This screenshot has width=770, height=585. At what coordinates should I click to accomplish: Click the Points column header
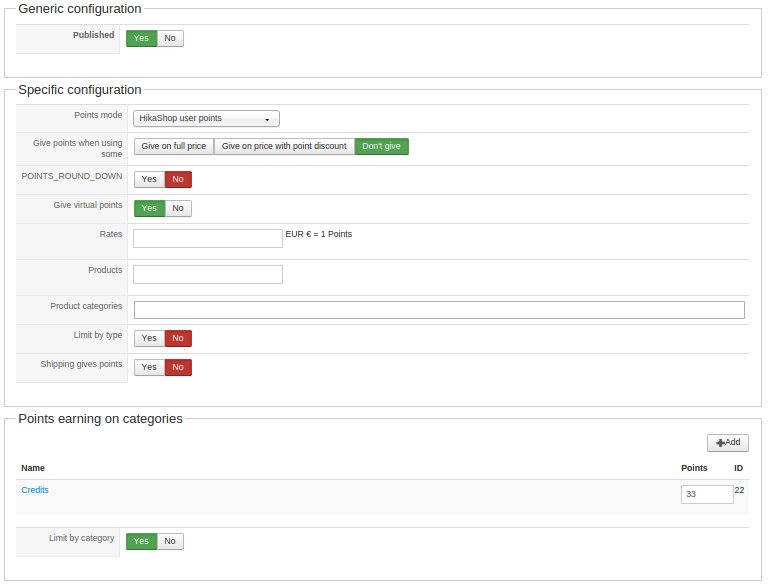694,468
